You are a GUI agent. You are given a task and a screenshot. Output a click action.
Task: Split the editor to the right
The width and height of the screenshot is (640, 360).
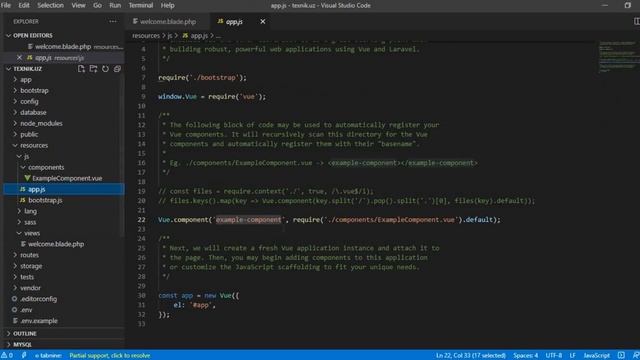pos(636,21)
